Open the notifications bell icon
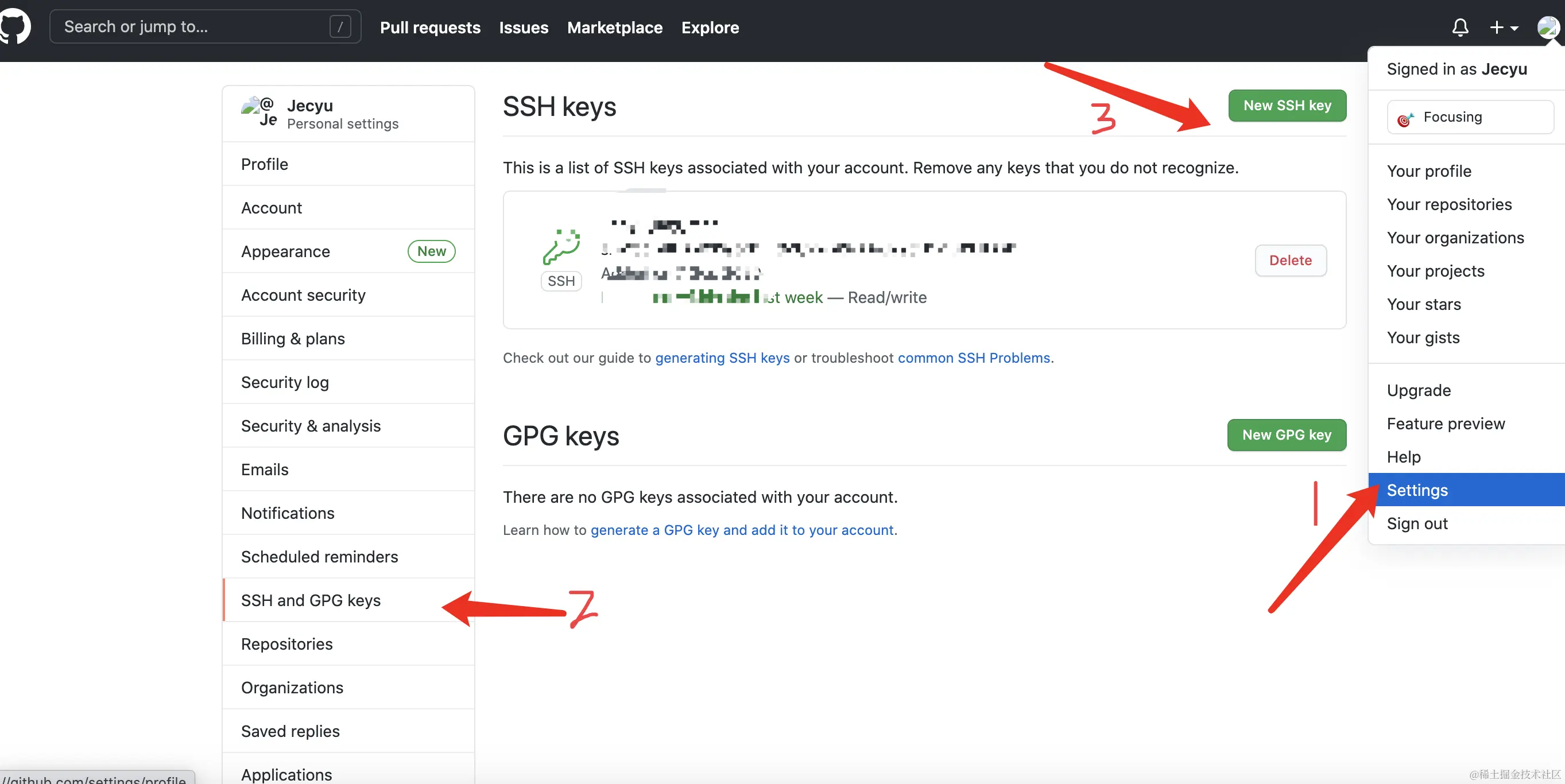The image size is (1565, 784). 1460,28
